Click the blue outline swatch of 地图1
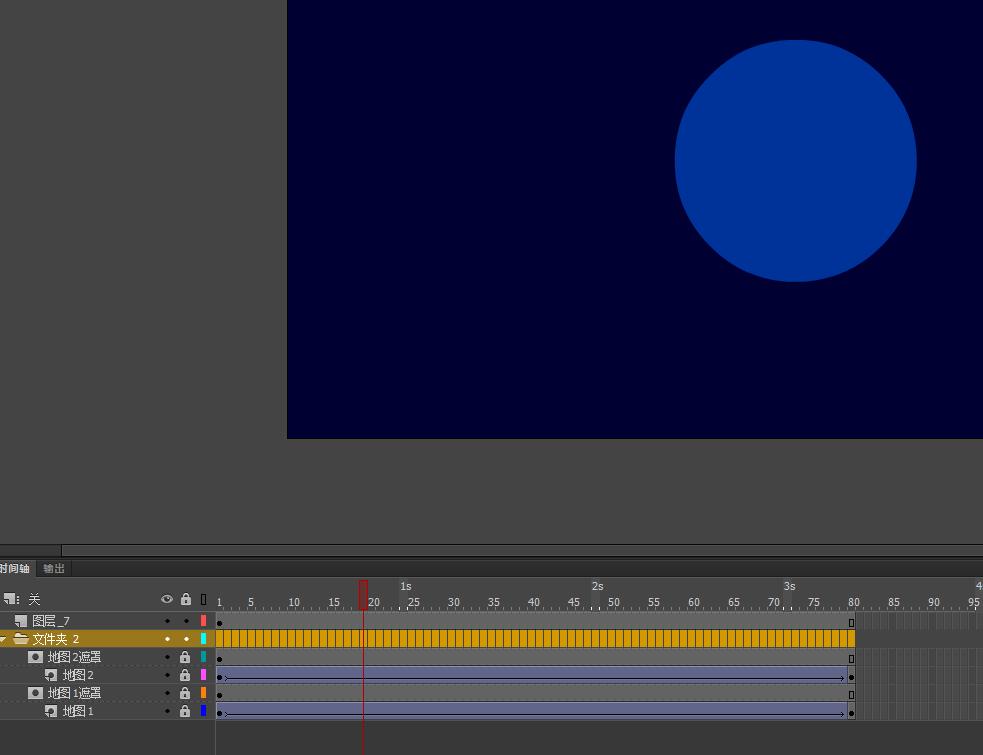Viewport: 983px width, 755px height. click(x=203, y=710)
